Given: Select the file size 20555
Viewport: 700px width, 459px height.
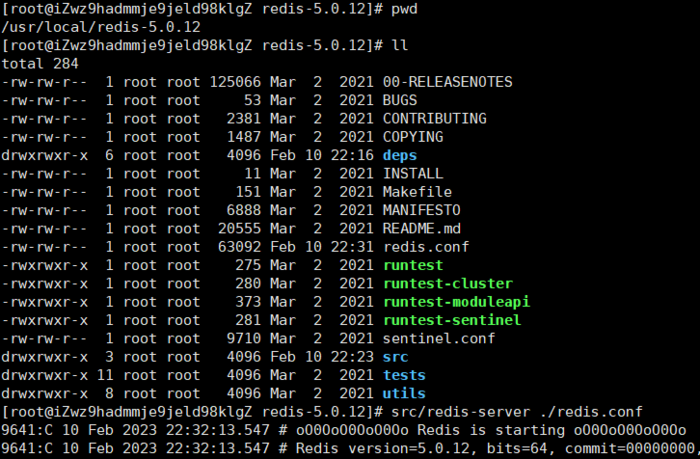Looking at the screenshot, I should [239, 229].
